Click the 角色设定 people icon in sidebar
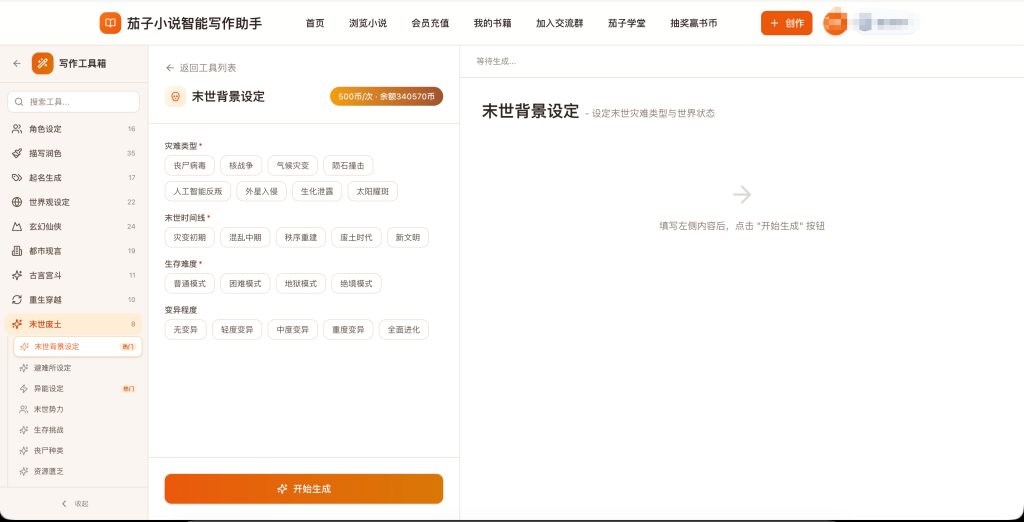 pyautogui.click(x=17, y=129)
